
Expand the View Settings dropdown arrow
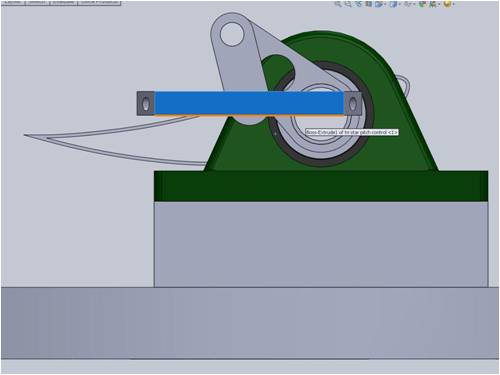pos(454,4)
